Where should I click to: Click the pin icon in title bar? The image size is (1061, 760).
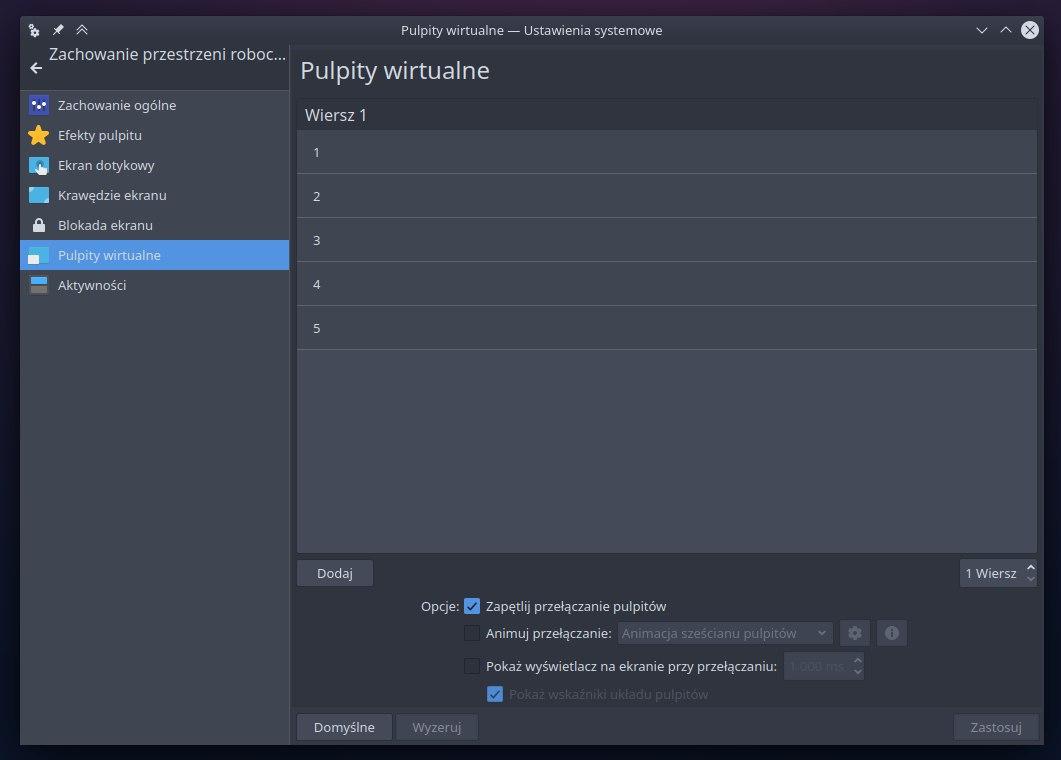[58, 30]
